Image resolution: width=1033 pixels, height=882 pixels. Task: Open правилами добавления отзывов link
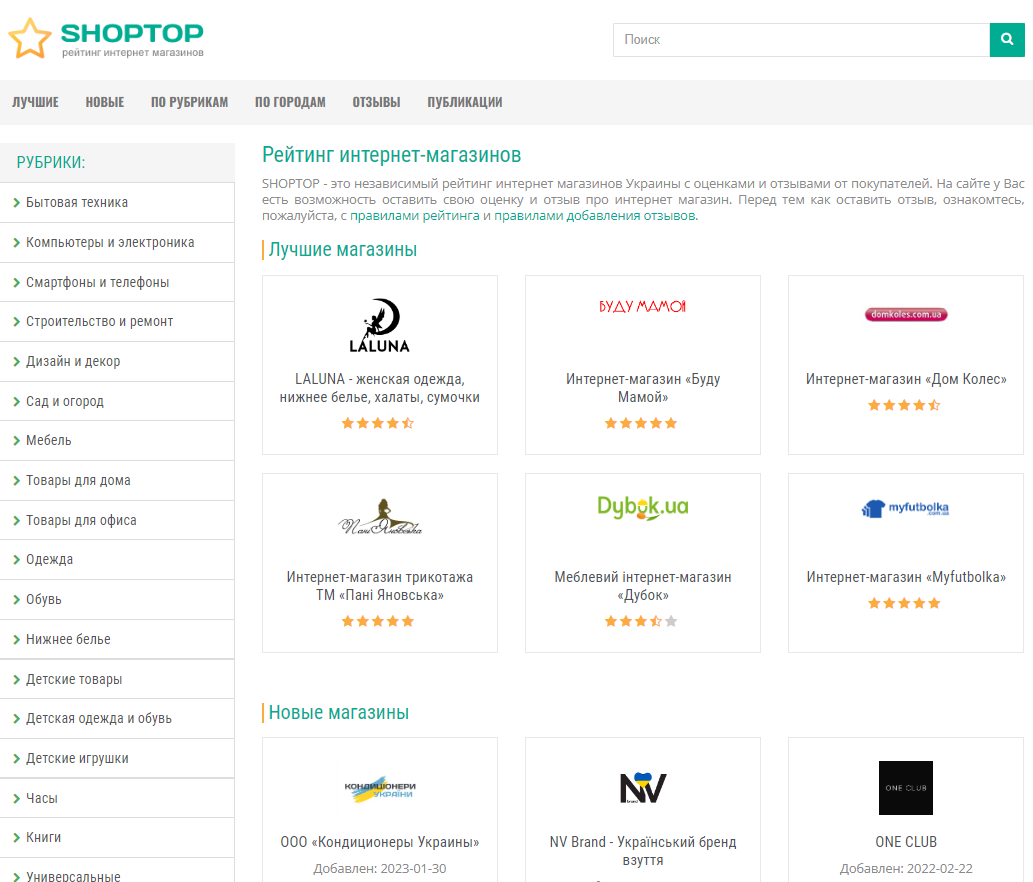tap(595, 215)
